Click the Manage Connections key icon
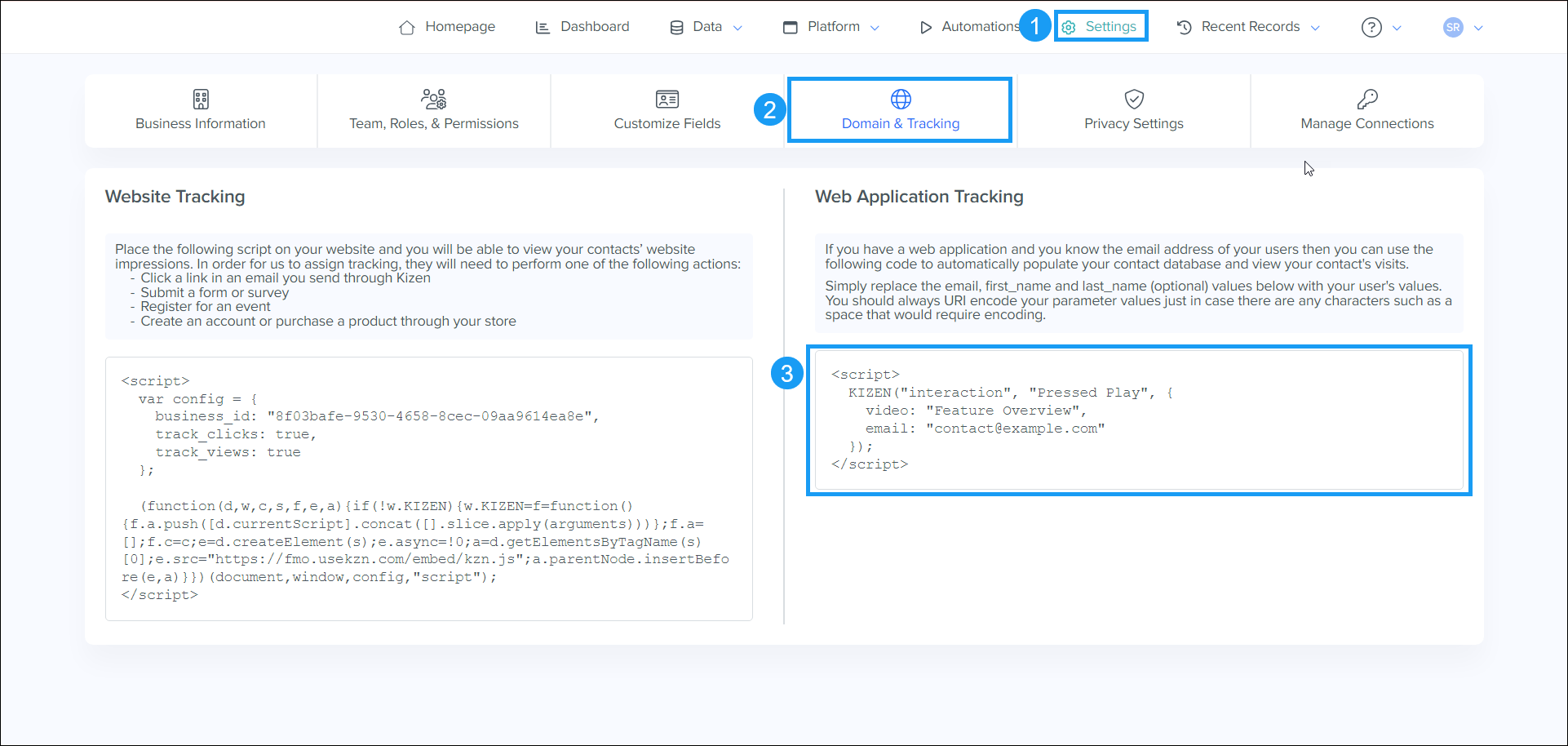1568x746 pixels. (x=1367, y=100)
